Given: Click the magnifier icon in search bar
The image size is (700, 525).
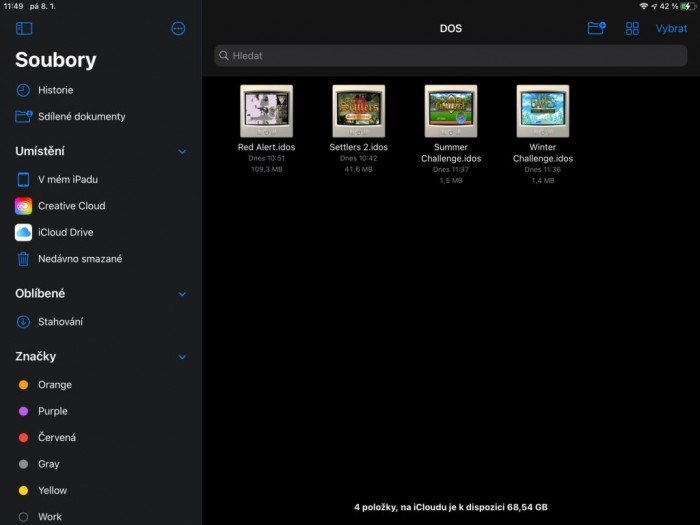Looking at the screenshot, I should 224,55.
